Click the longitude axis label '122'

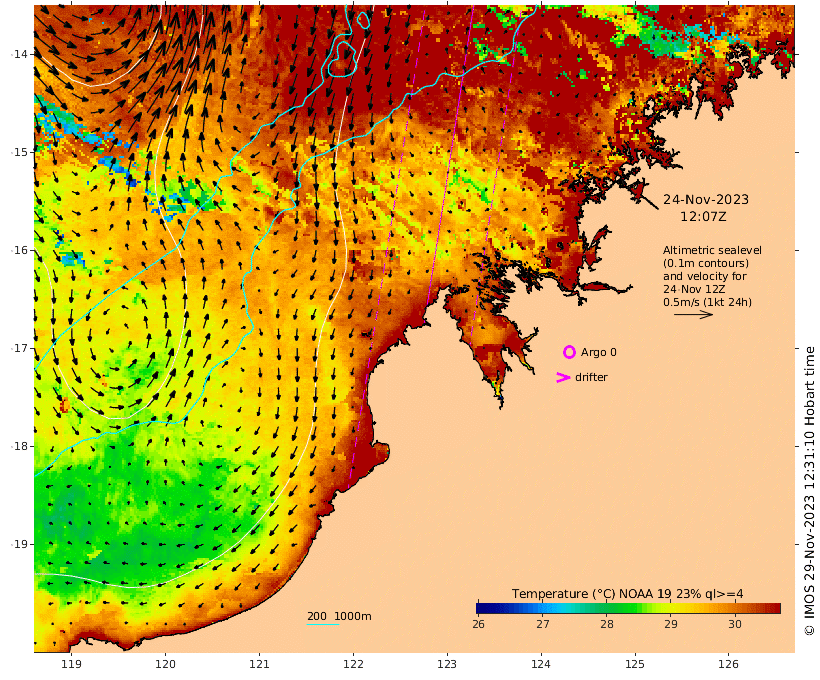click(353, 664)
